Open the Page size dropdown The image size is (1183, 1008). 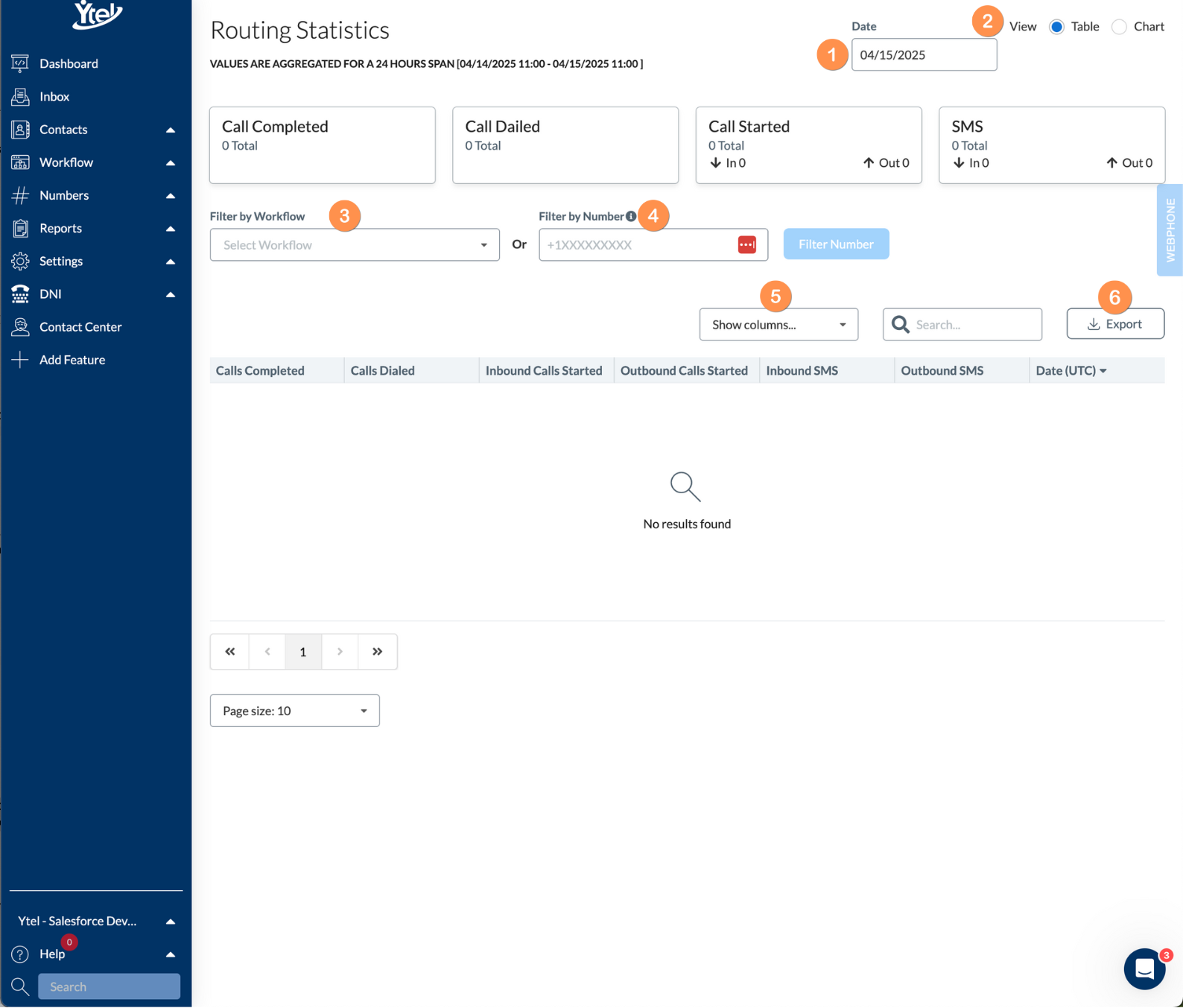point(295,711)
